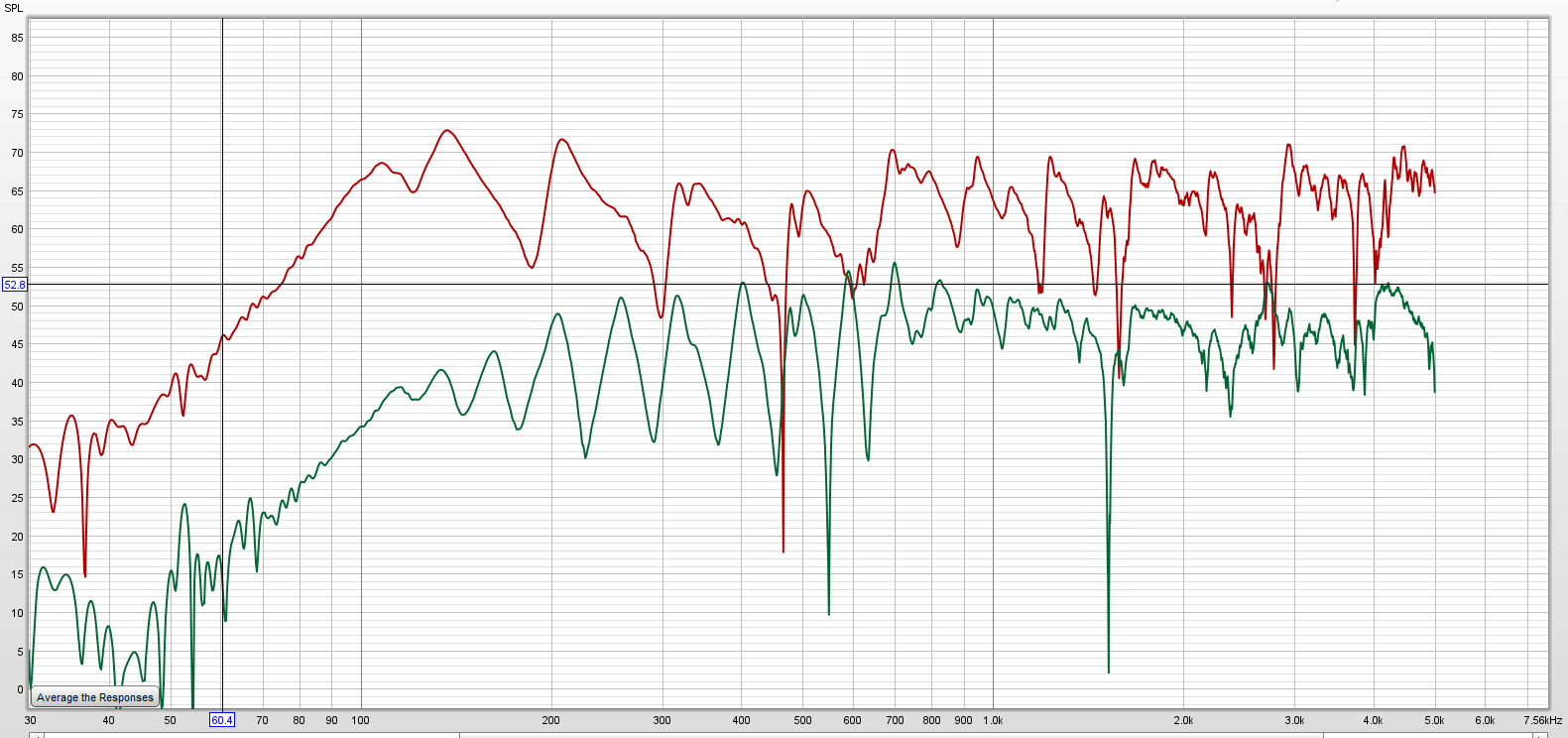Click the 15 label on SPL axis
This screenshot has width=1568, height=738.
tap(17, 574)
